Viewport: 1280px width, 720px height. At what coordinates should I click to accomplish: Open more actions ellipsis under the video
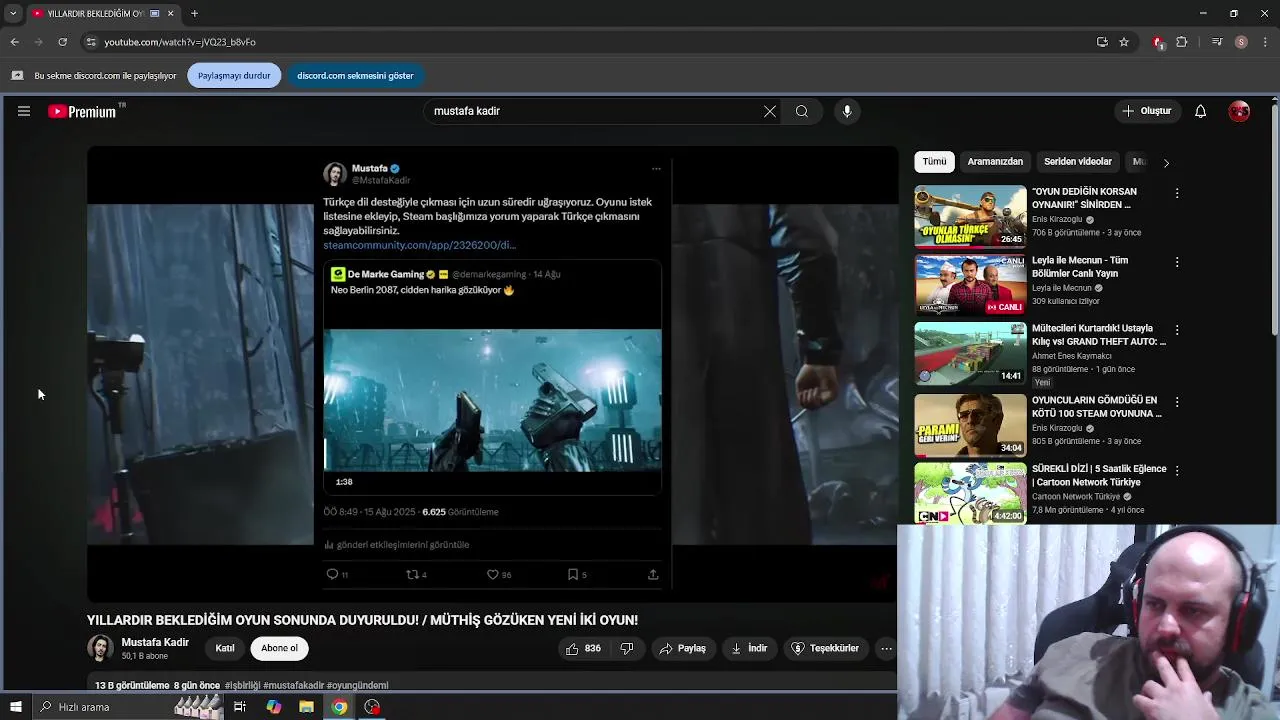coord(886,648)
